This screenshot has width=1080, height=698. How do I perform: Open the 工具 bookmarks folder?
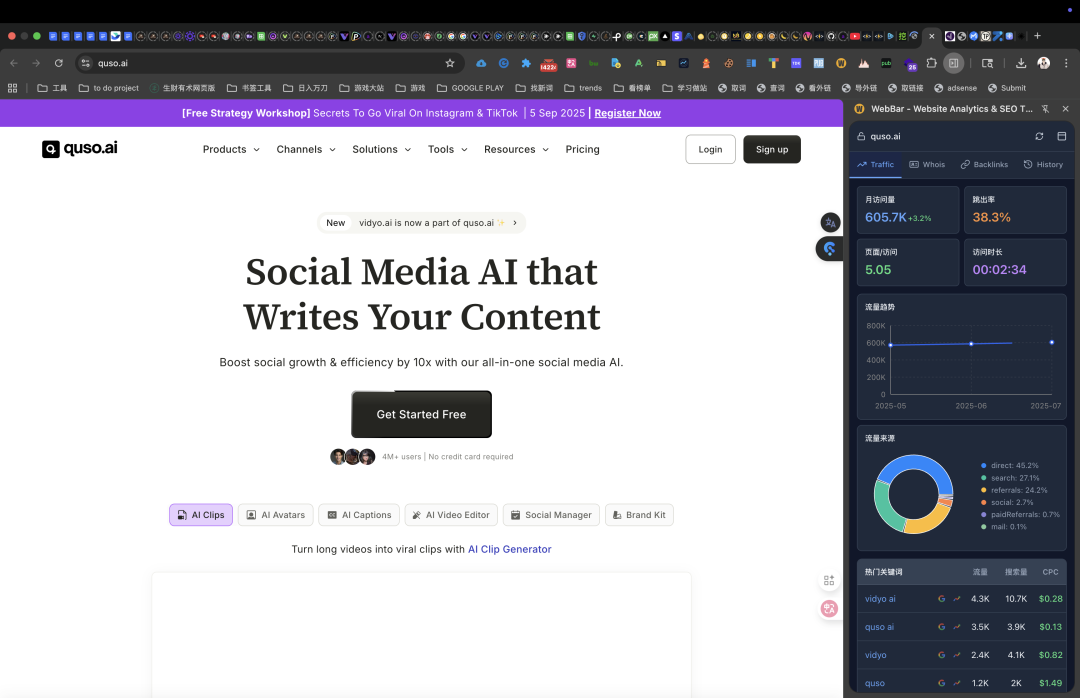(52, 88)
